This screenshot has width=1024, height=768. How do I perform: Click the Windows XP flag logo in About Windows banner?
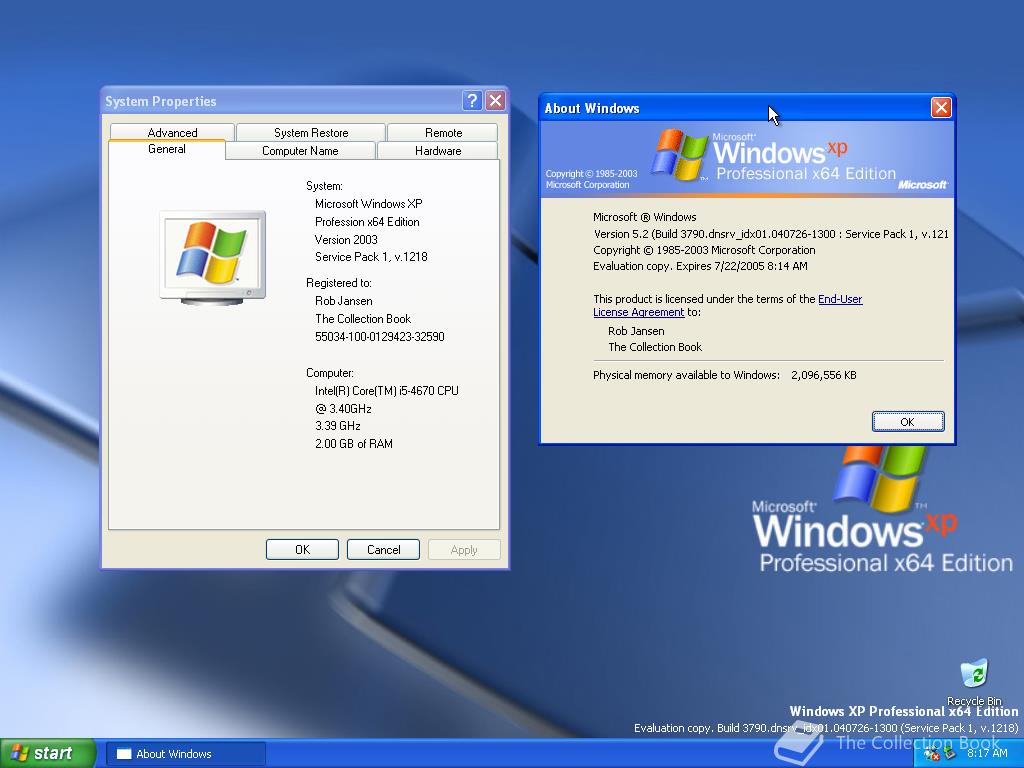click(679, 154)
